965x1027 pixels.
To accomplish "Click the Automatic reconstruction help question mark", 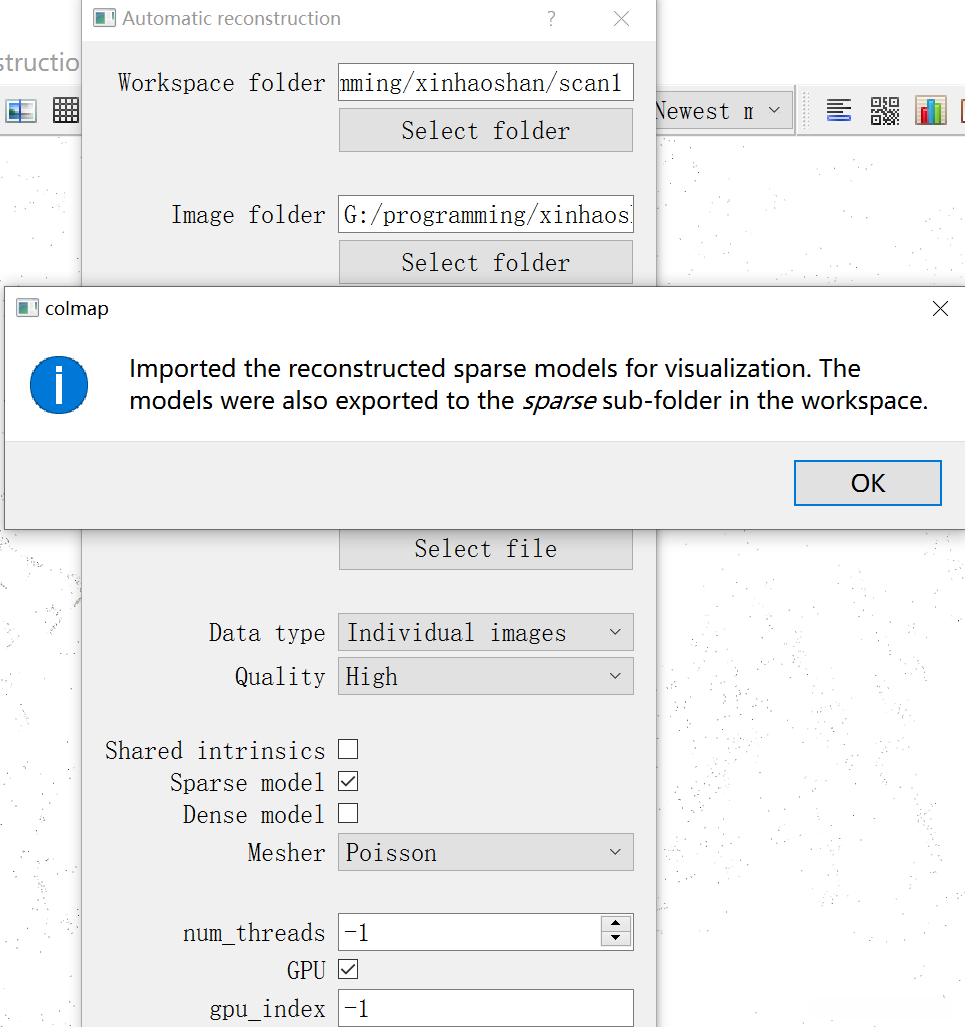I will pyautogui.click(x=552, y=19).
